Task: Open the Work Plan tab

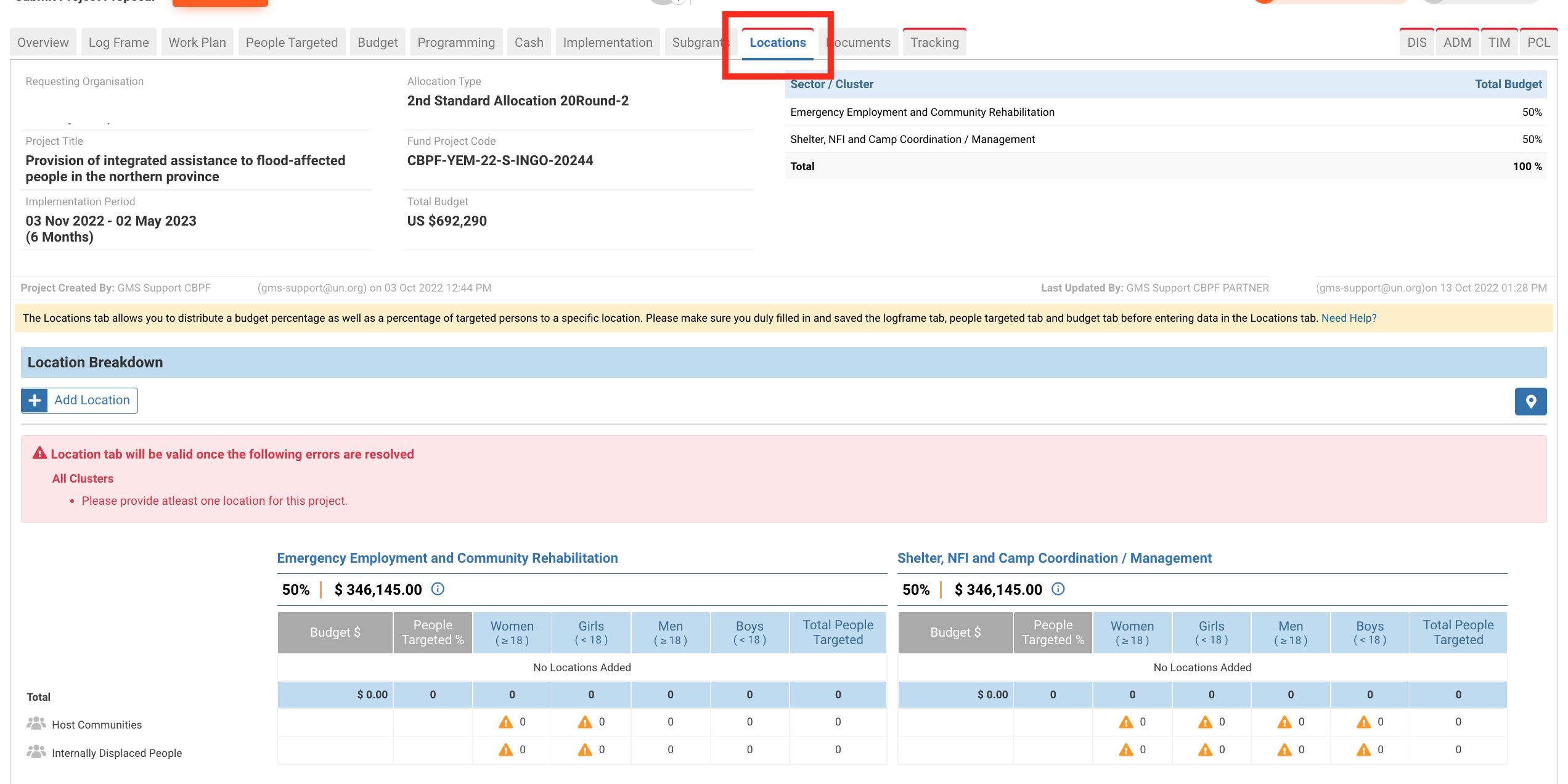Action: click(197, 43)
